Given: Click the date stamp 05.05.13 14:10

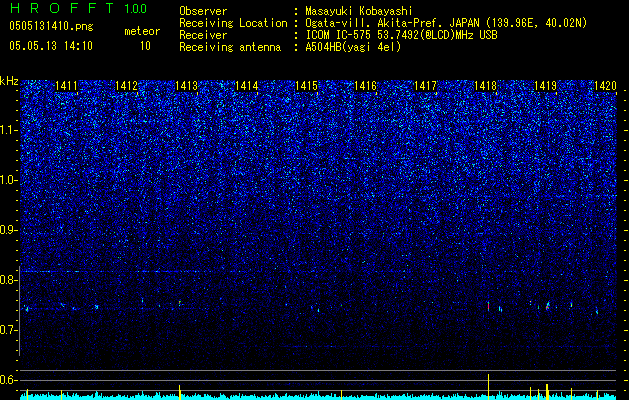Looking at the screenshot, I should click(51, 46).
